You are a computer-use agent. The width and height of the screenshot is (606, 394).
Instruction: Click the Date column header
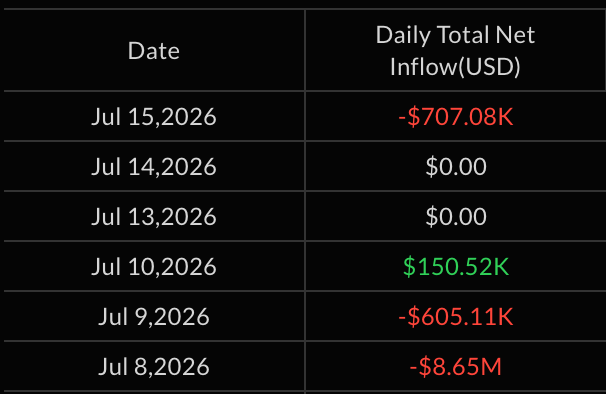[154, 51]
